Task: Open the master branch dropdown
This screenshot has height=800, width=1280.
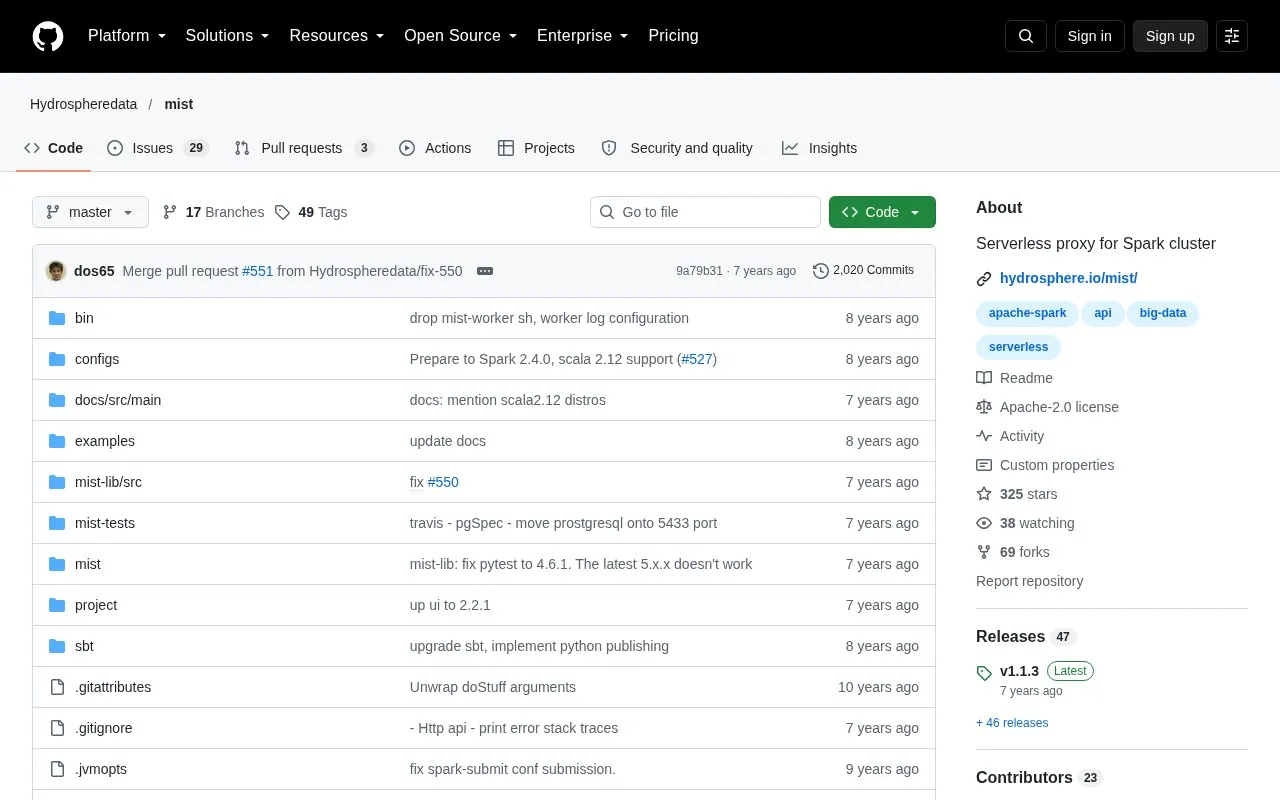Action: click(90, 212)
